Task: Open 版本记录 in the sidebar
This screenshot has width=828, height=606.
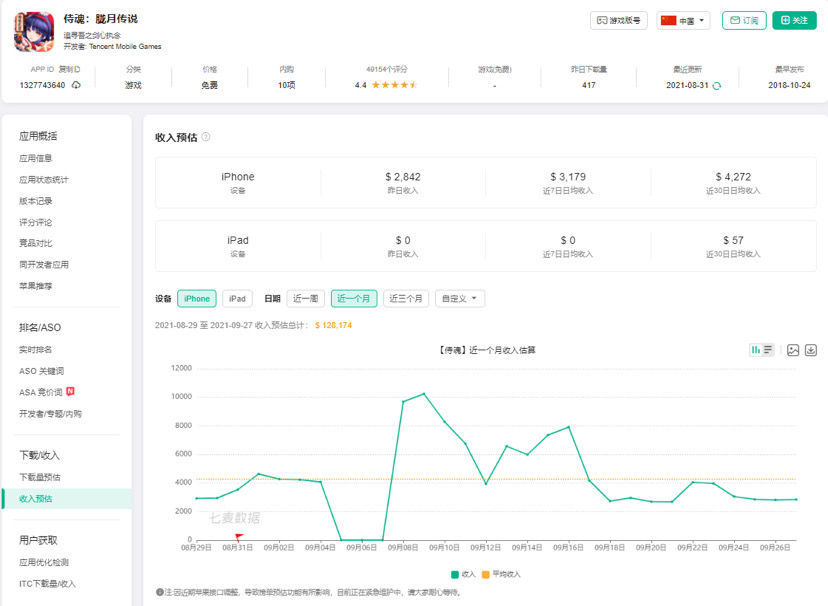Action: (35, 201)
